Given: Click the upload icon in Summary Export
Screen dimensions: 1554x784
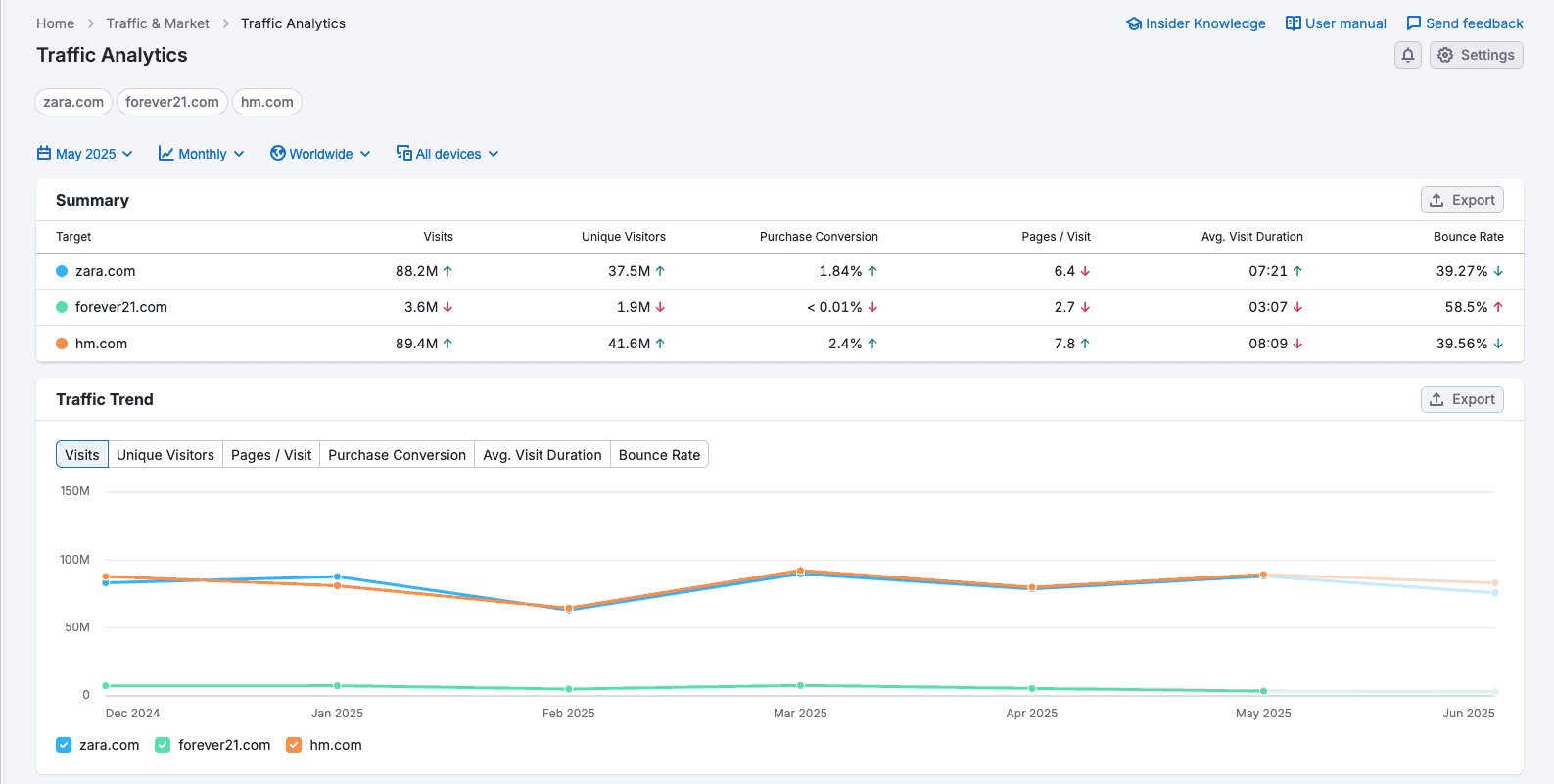Looking at the screenshot, I should [x=1436, y=200].
